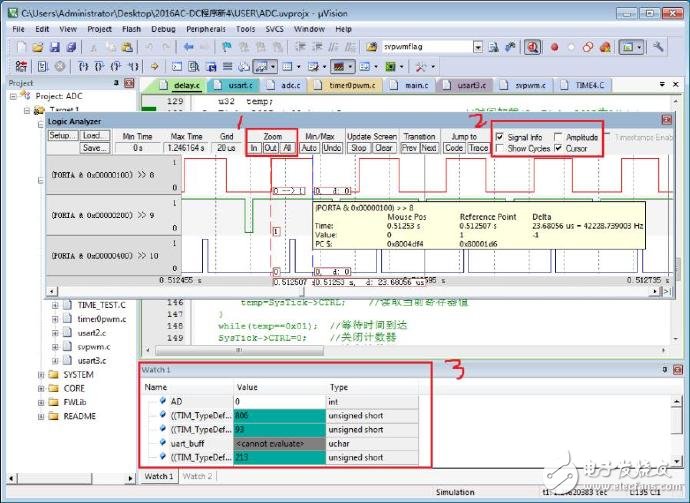Click the Insert Breakpoint red dot icon

[x=554, y=47]
